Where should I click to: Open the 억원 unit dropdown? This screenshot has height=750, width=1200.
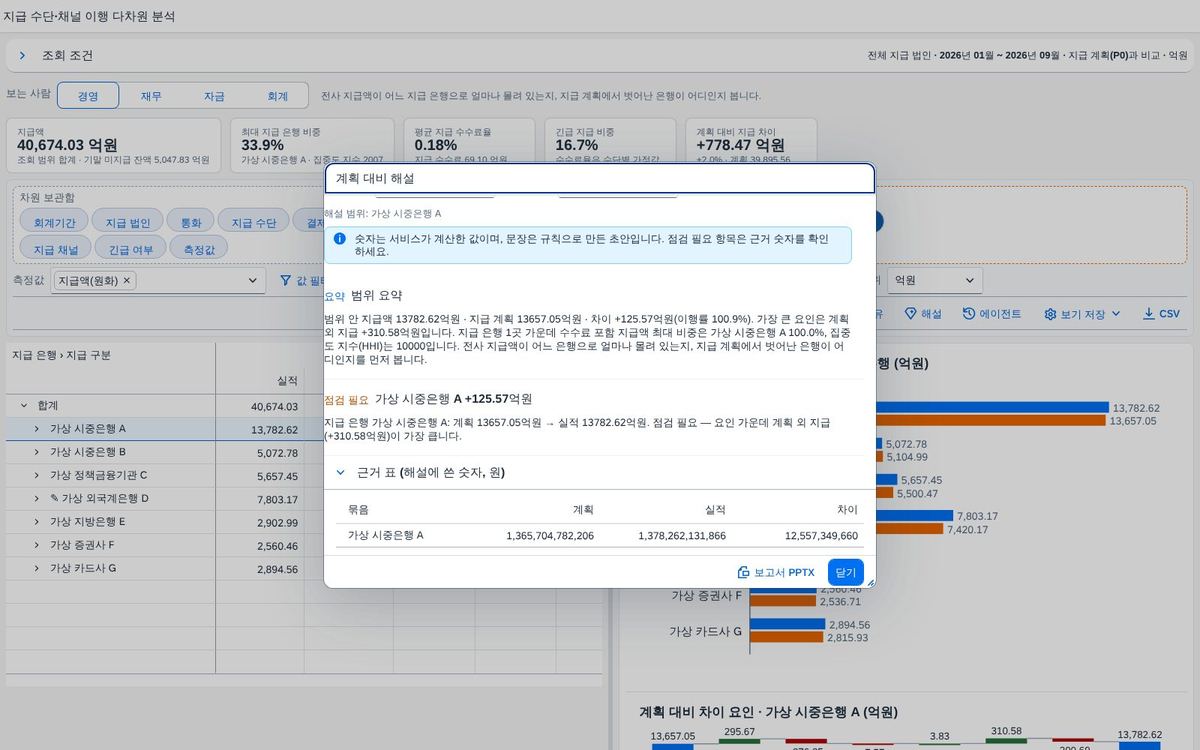coord(936,281)
